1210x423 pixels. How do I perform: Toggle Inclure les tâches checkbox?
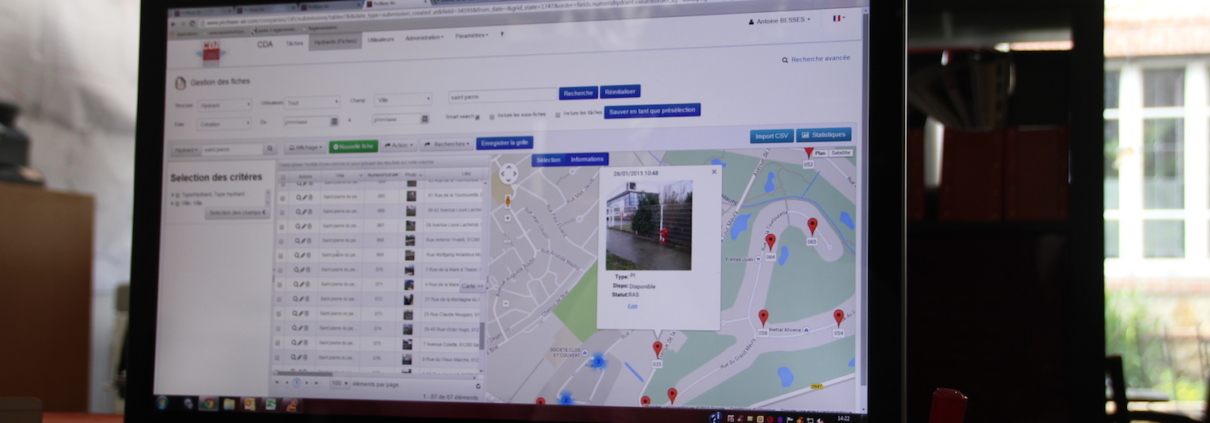click(558, 115)
